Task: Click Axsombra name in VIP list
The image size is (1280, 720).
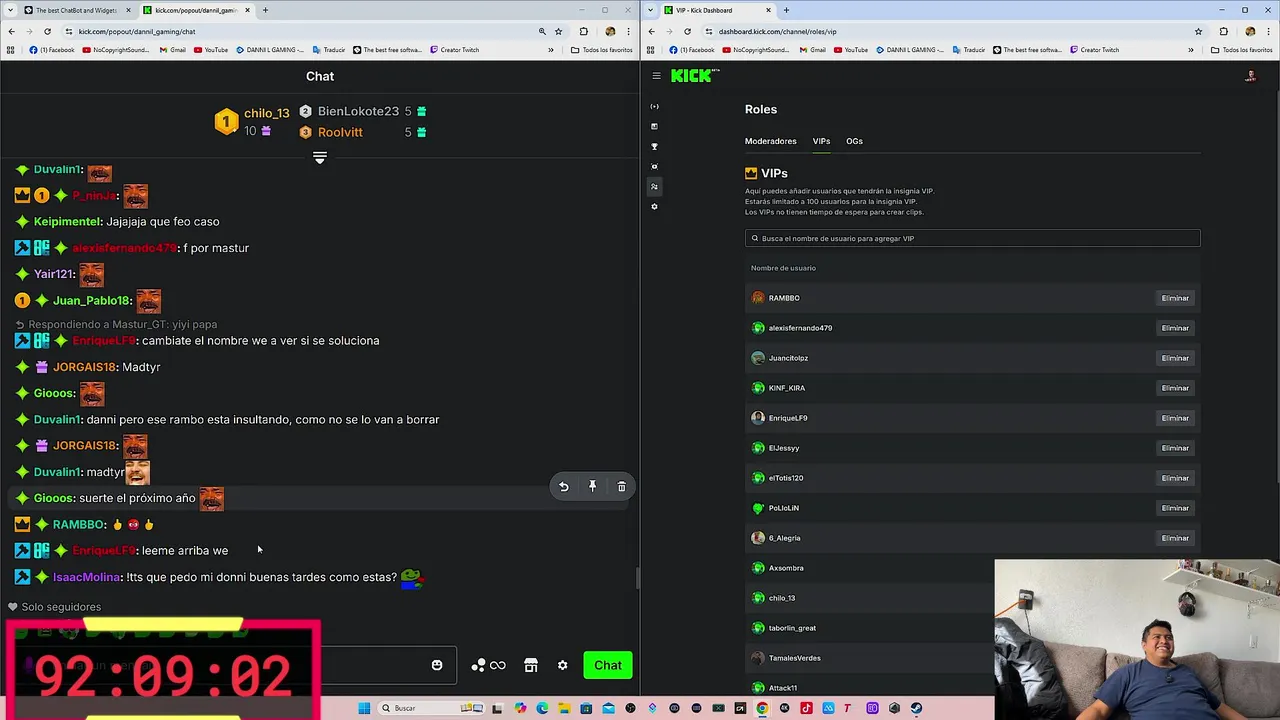Action: 786,568
